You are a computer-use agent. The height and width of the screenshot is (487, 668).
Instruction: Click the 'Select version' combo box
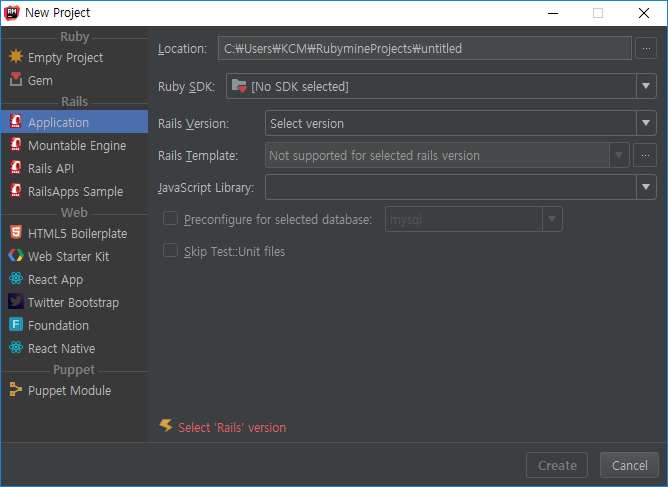tap(461, 123)
